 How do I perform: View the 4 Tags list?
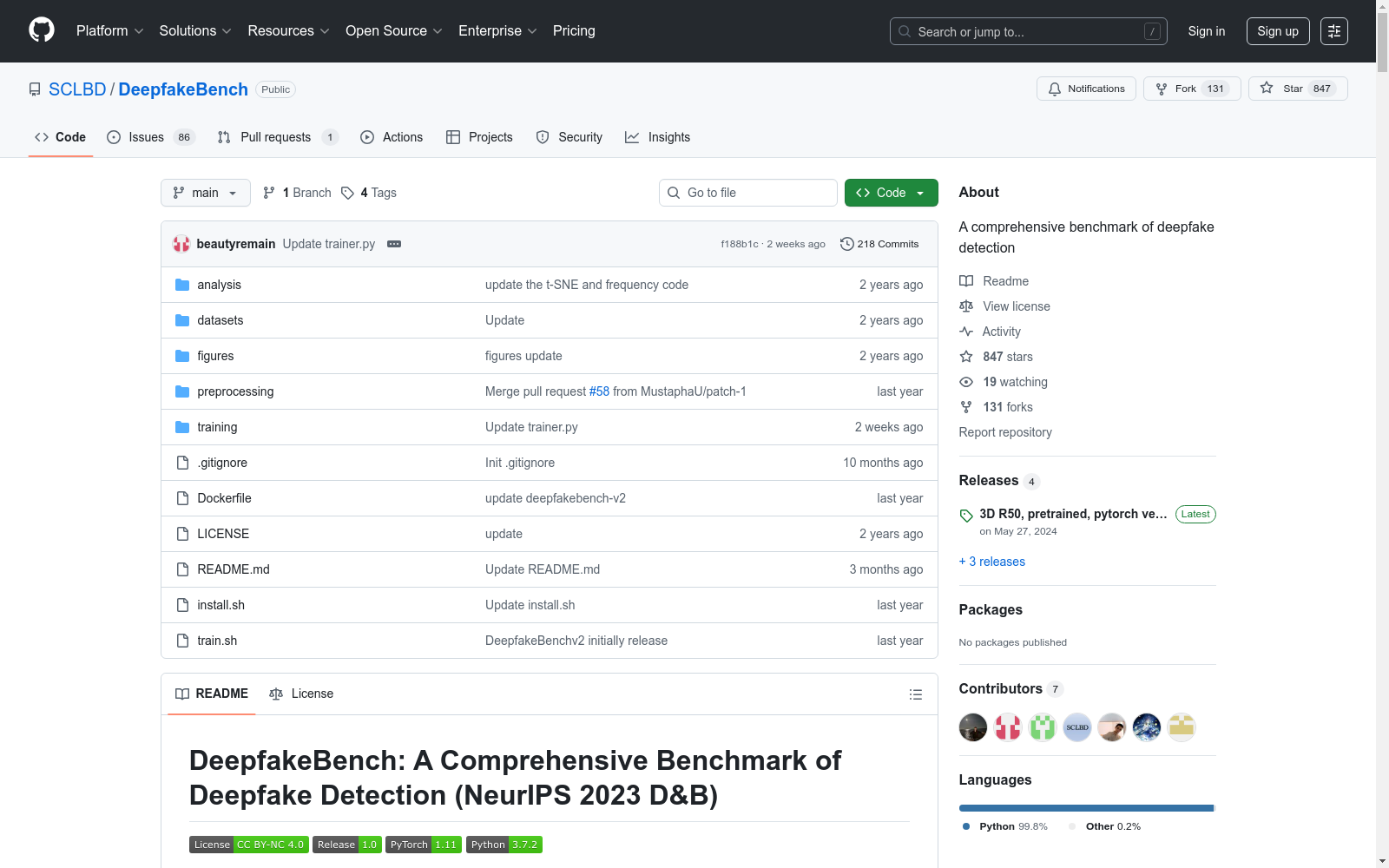coord(369,193)
